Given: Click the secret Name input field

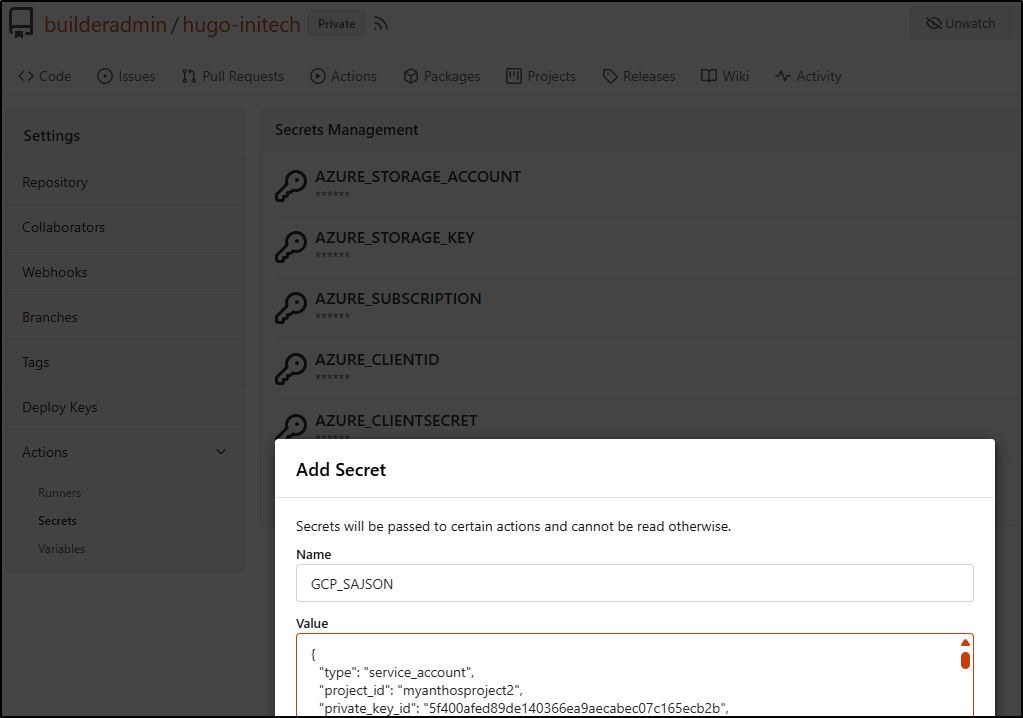Looking at the screenshot, I should pos(634,584).
